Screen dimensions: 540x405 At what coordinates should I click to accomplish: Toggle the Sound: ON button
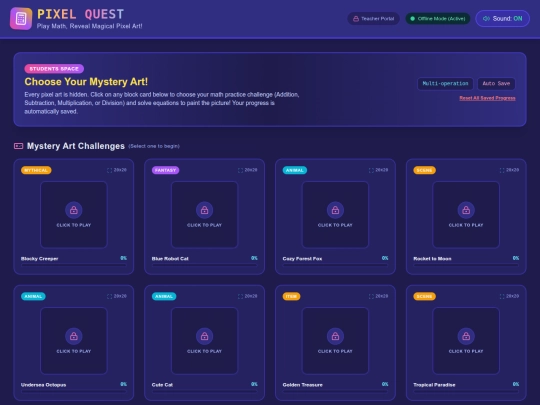click(x=502, y=19)
